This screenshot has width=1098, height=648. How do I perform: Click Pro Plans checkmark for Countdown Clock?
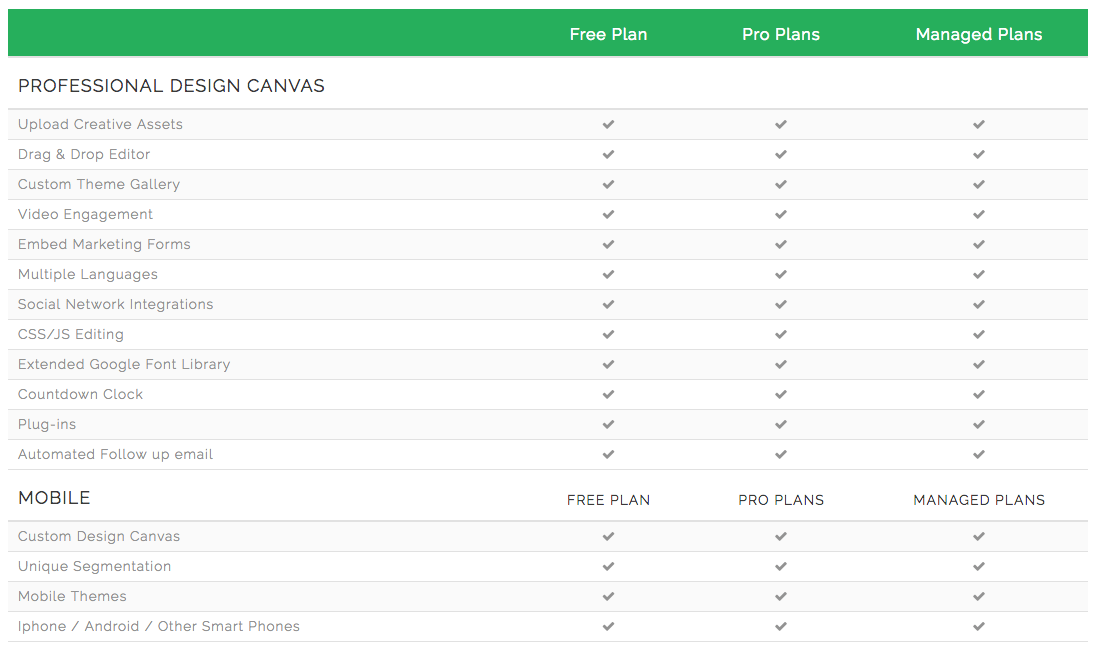pyautogui.click(x=781, y=395)
